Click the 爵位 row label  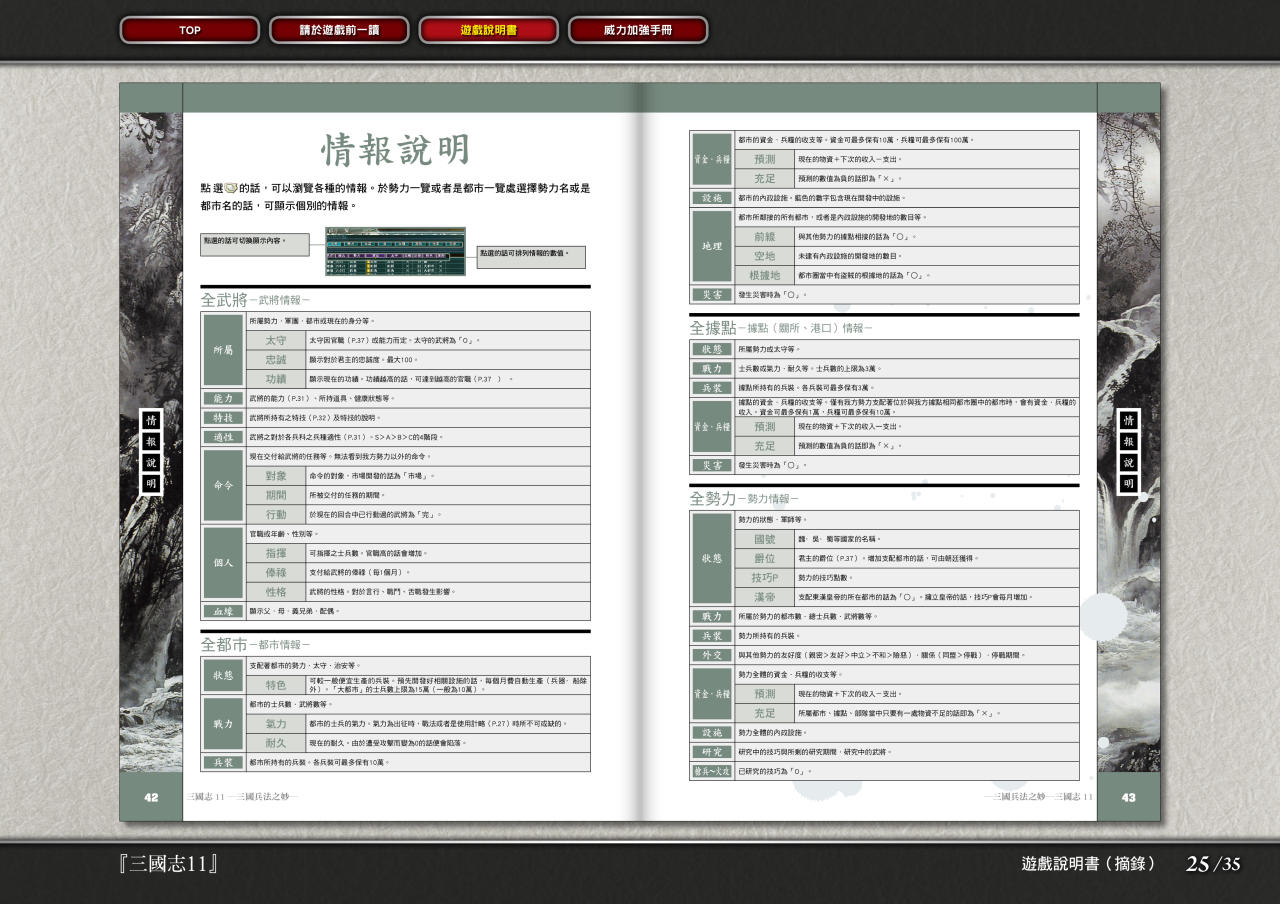tap(765, 558)
